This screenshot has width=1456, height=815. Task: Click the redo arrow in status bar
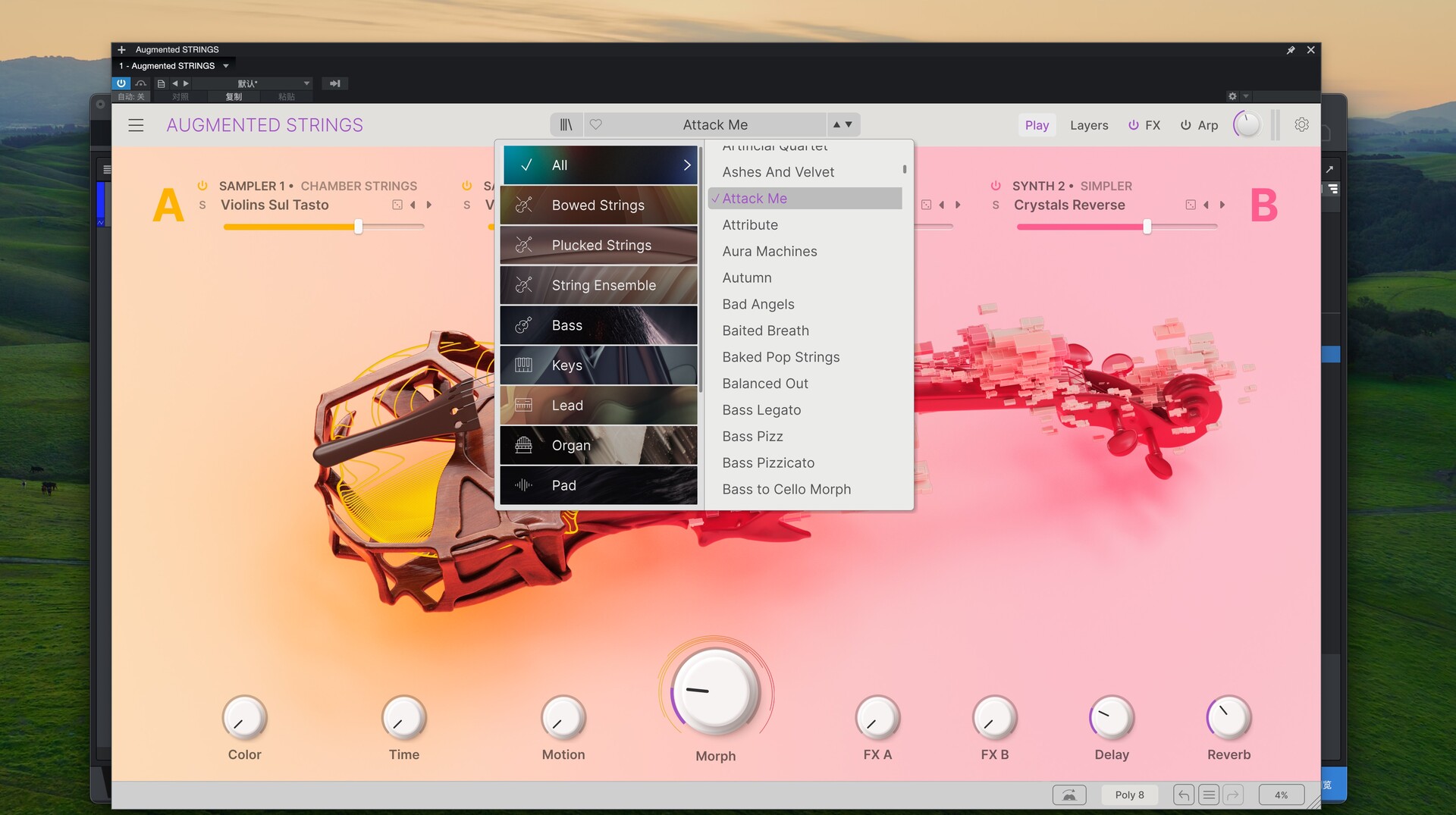click(1233, 795)
